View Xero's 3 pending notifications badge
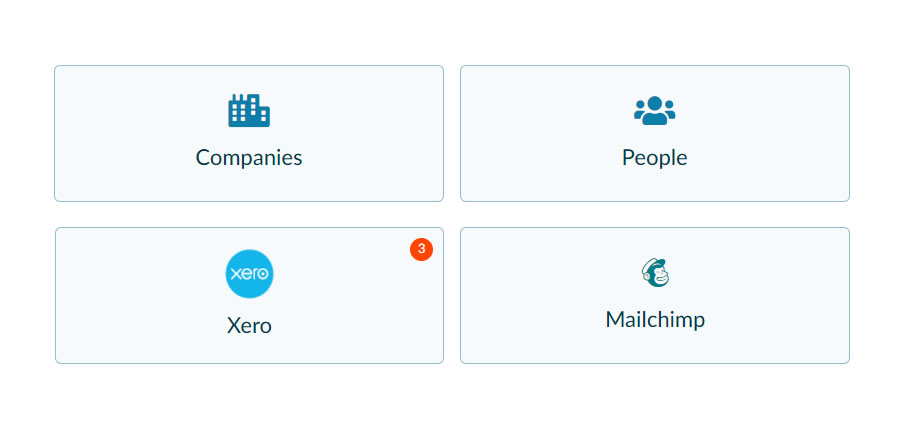 (x=421, y=249)
